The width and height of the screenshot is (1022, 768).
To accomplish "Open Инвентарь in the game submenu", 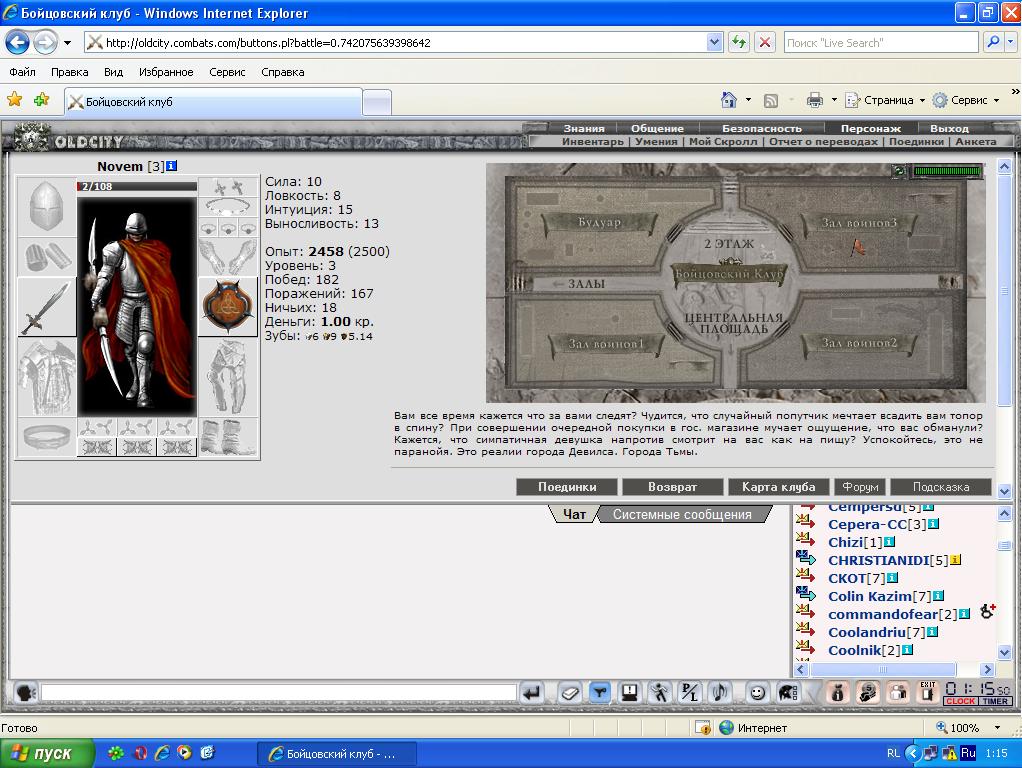I will 592,141.
